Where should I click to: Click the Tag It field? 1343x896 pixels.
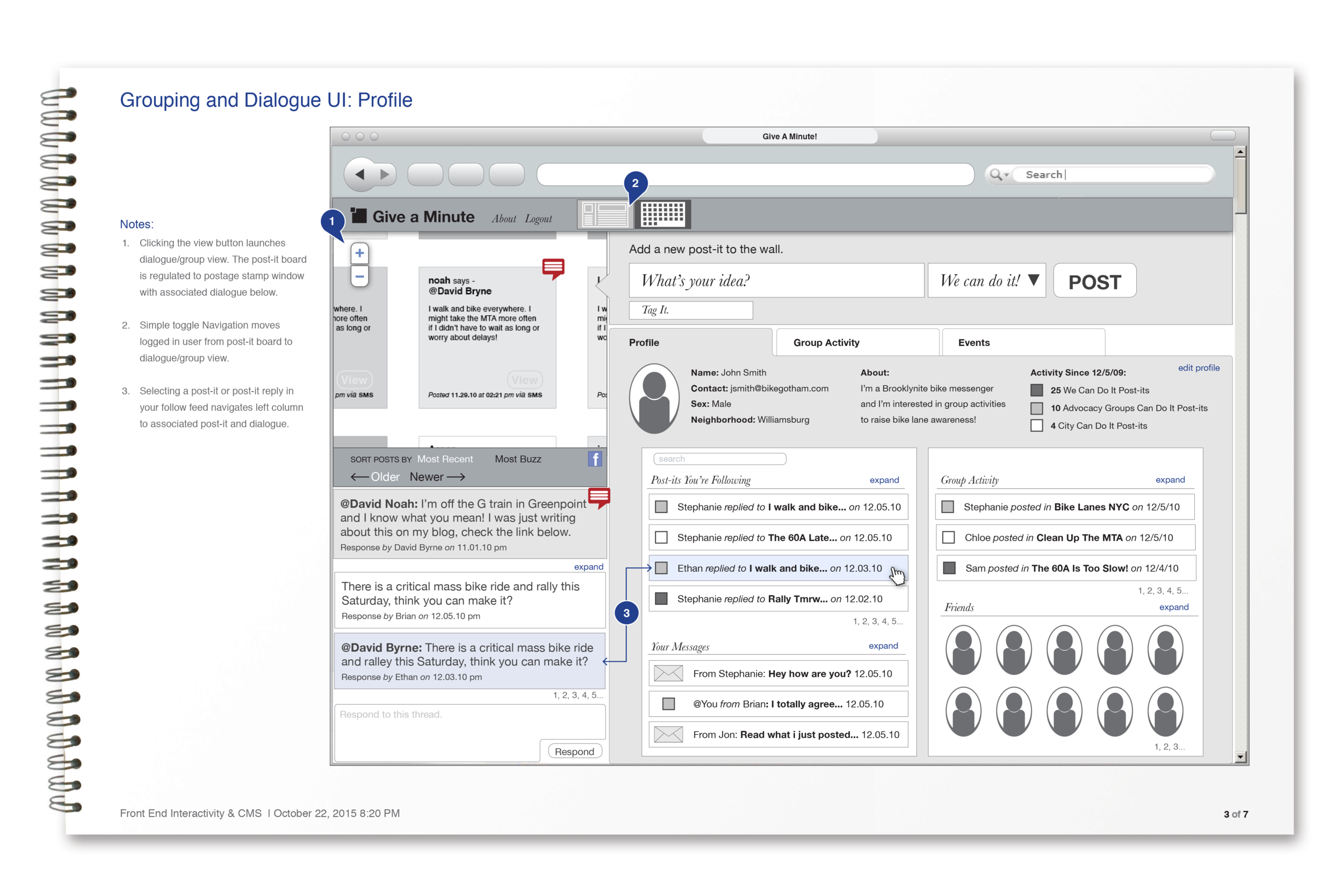[690, 310]
